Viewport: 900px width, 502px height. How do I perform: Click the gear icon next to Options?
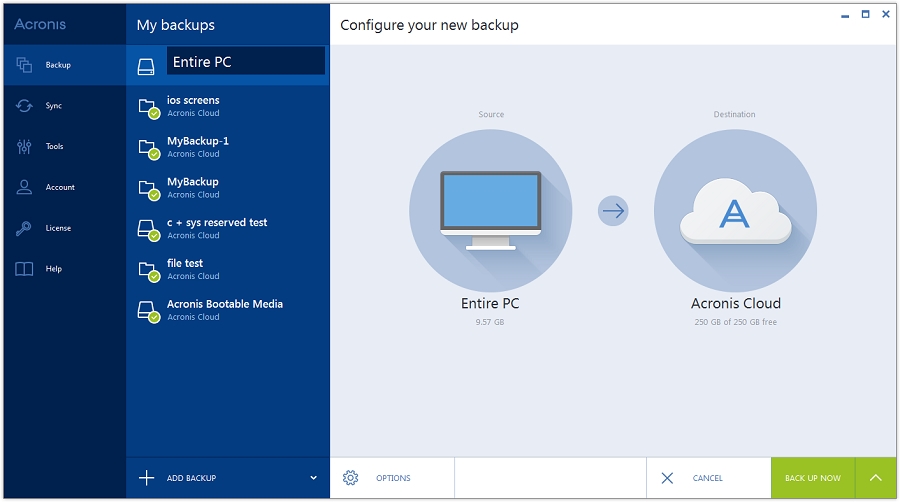coord(351,477)
